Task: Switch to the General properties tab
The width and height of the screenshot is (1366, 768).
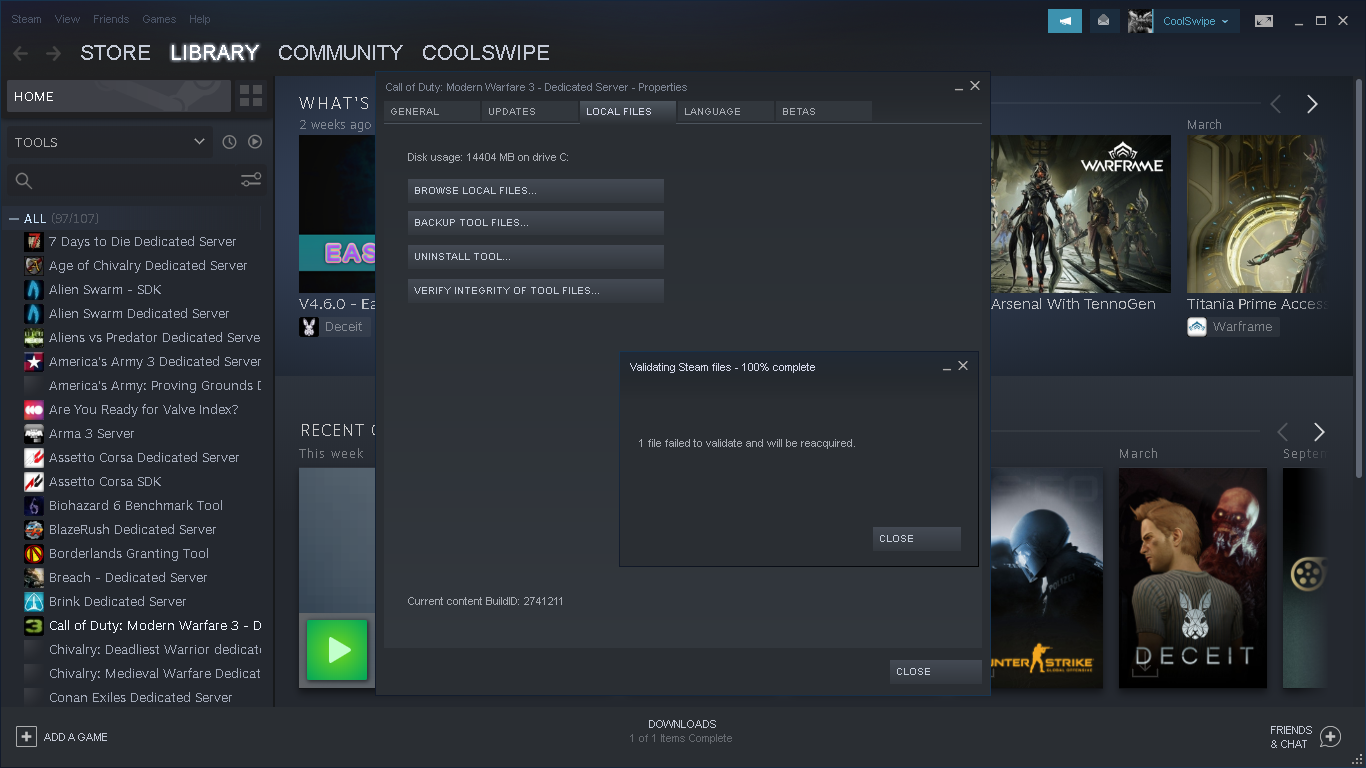Action: [432, 112]
